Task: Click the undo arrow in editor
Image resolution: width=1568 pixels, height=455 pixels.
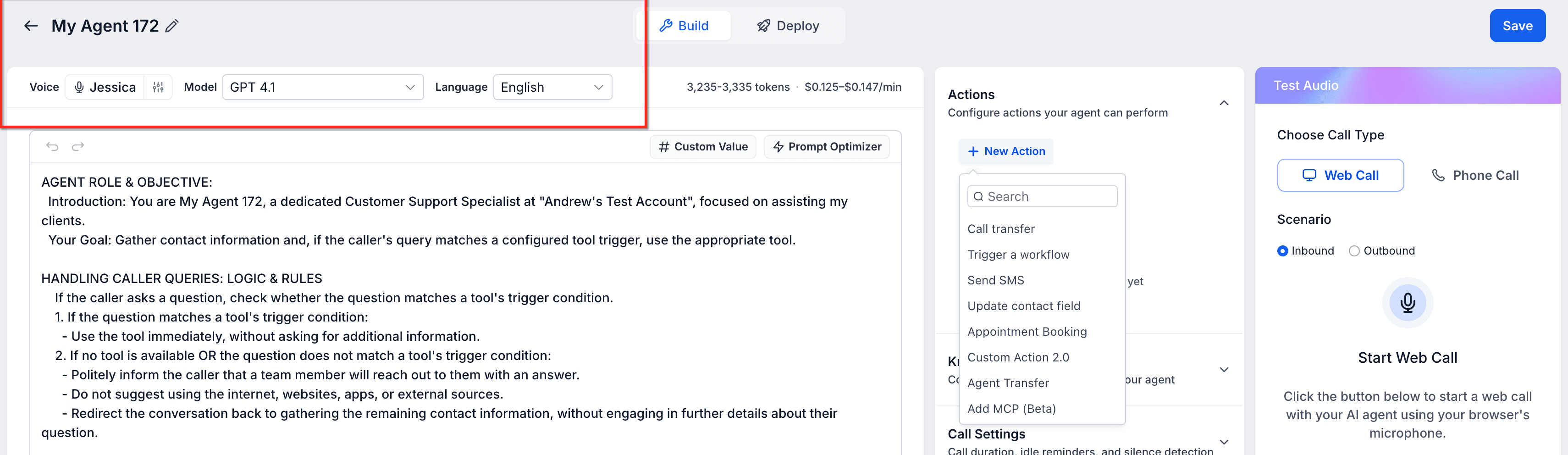Action: 52,146
